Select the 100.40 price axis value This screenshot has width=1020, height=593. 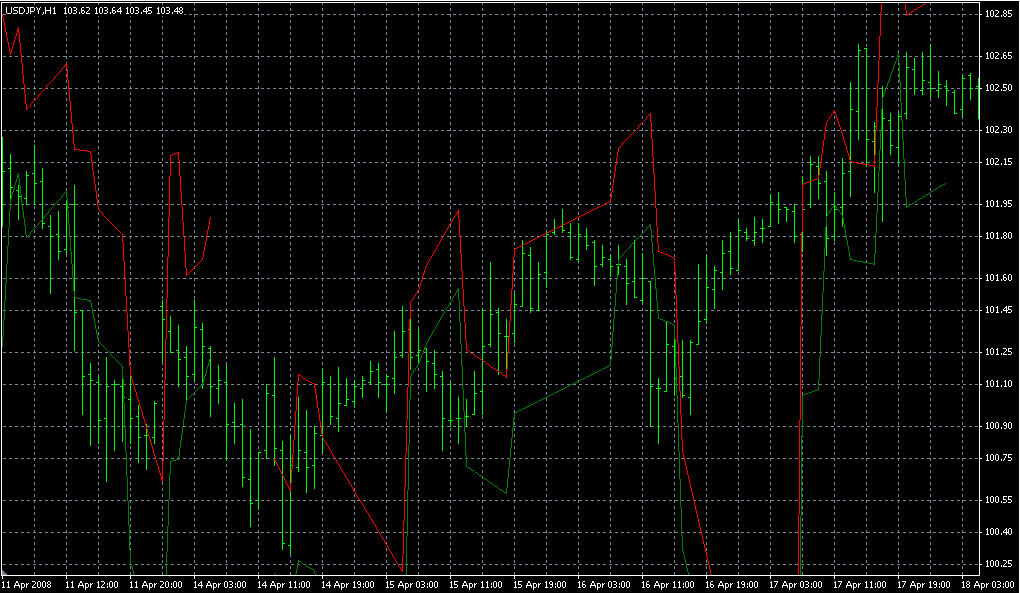(x=999, y=532)
